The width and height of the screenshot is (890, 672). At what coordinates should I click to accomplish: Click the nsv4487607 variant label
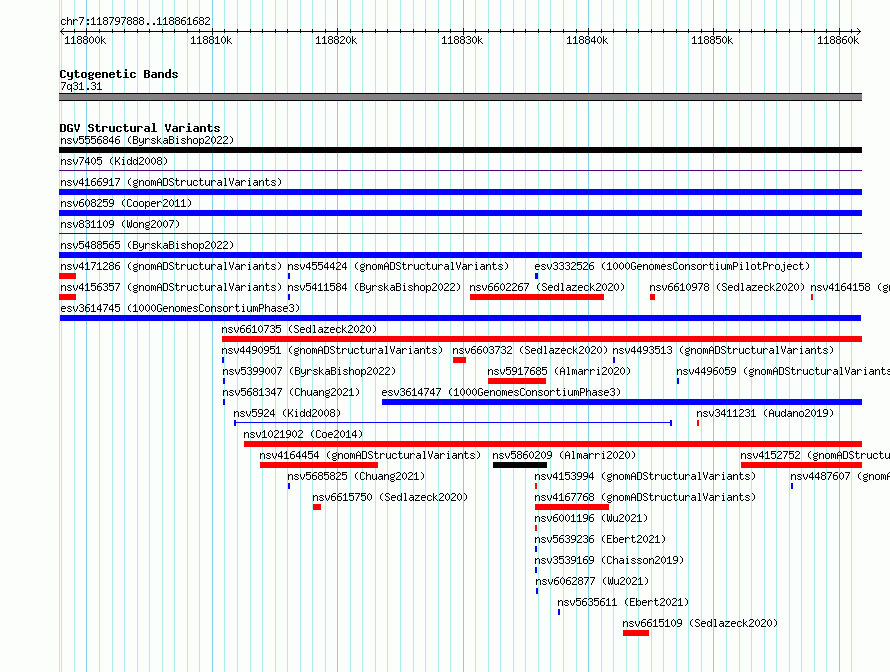click(x=840, y=476)
